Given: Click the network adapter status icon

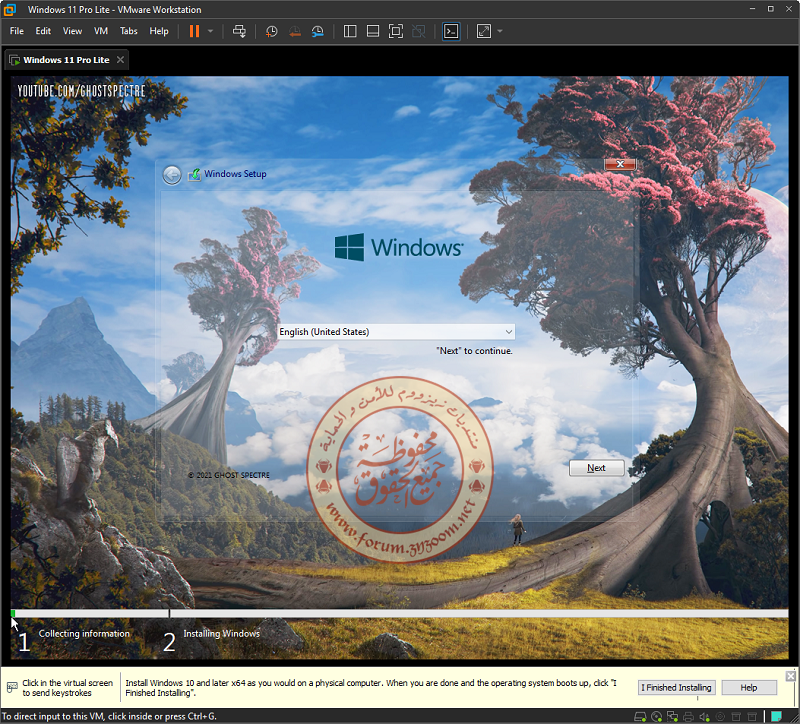Looking at the screenshot, I should coord(672,716).
